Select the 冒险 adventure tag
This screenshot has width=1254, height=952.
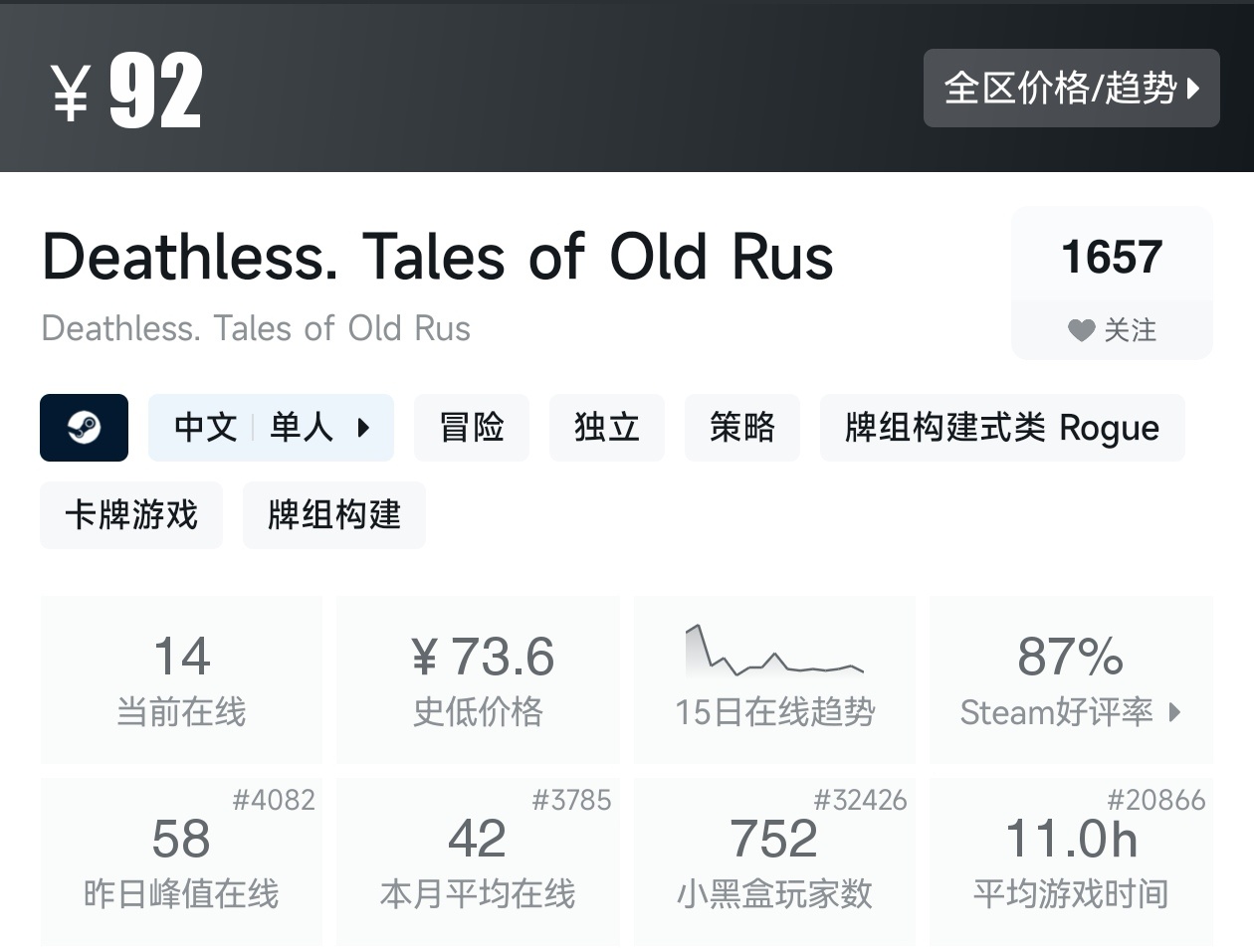(471, 428)
